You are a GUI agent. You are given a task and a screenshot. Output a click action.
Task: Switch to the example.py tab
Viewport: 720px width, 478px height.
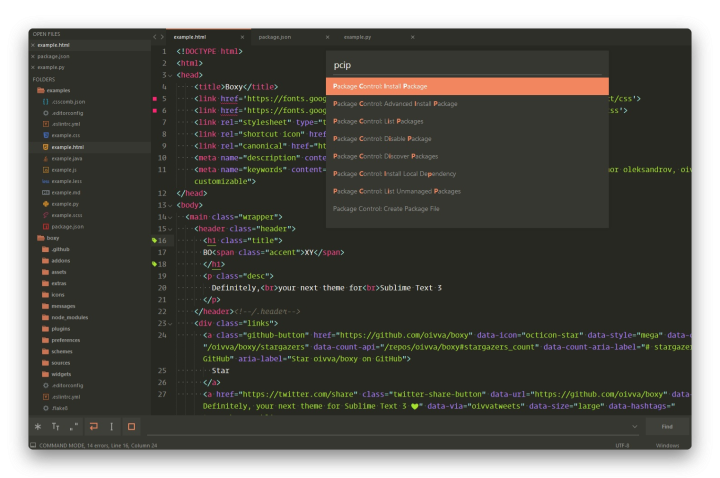pos(355,36)
